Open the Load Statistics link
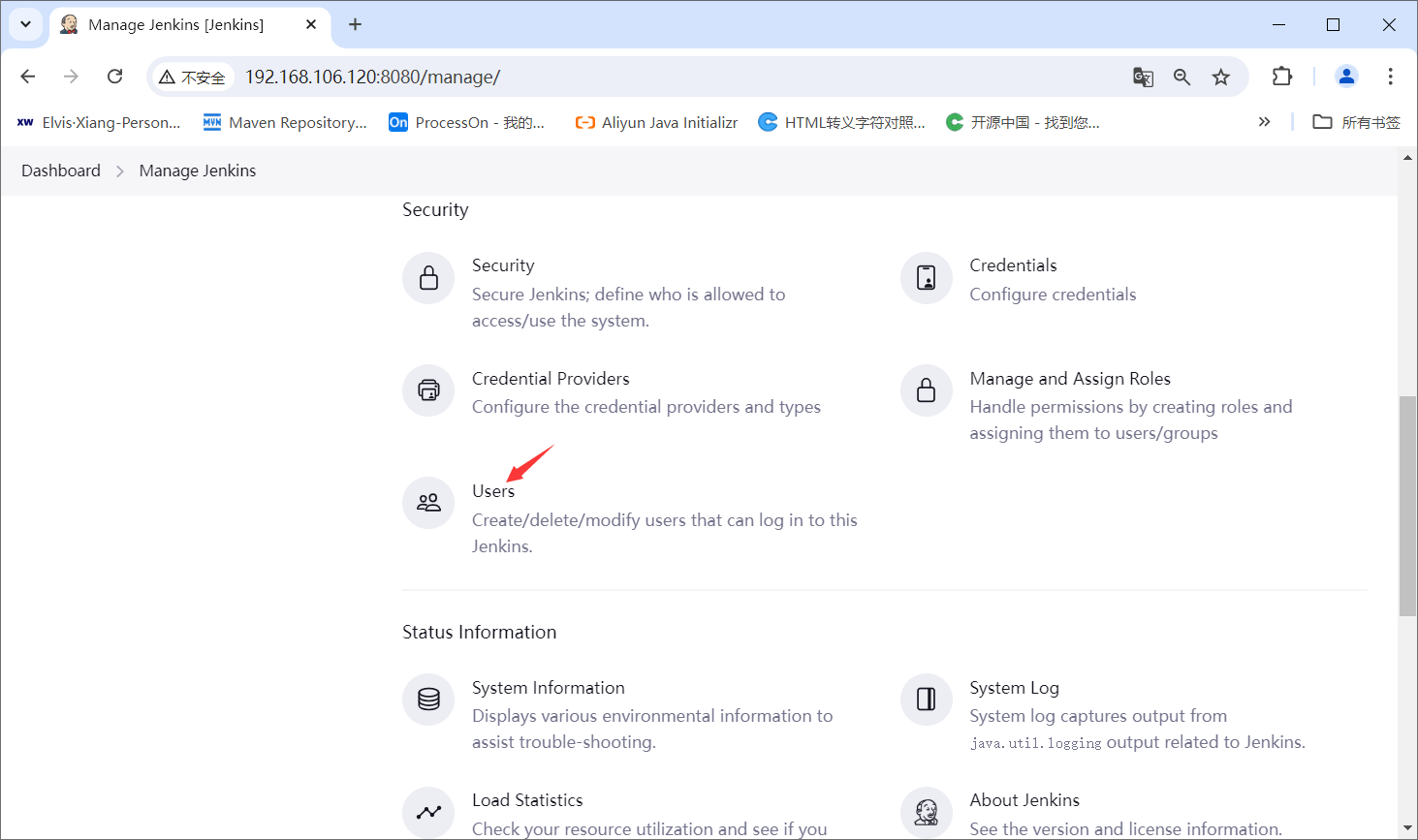 pyautogui.click(x=527, y=800)
